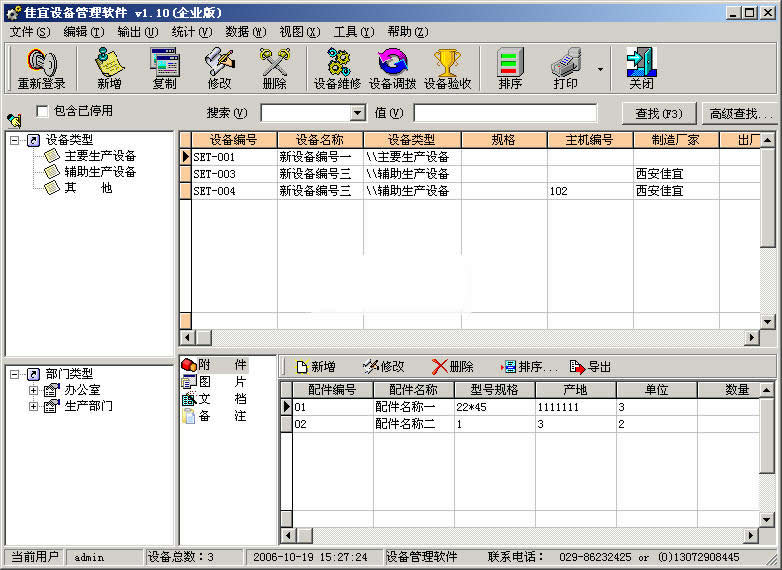Select the SET-001 equipment row

tap(470, 157)
